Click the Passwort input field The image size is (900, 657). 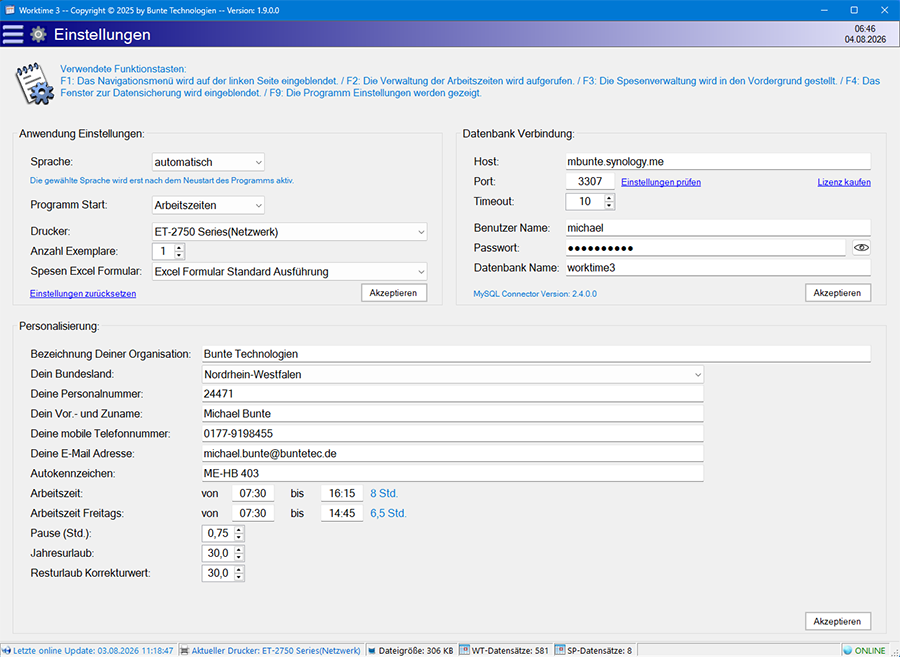(705, 248)
